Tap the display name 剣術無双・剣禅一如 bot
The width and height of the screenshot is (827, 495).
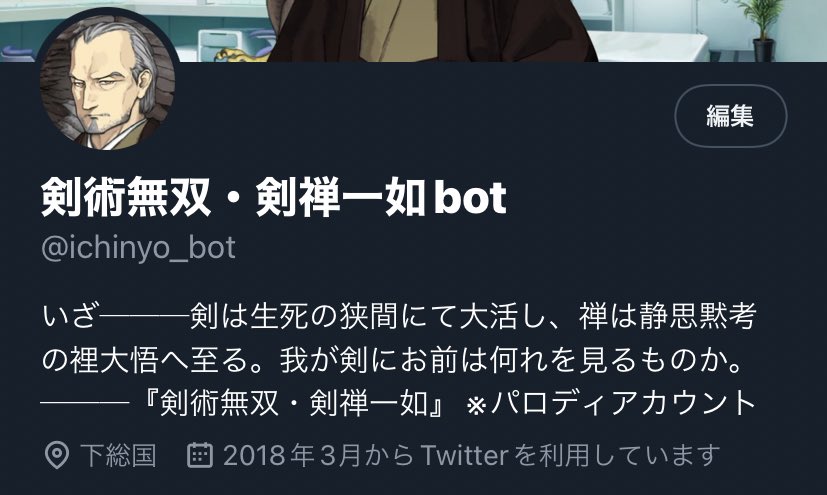click(x=274, y=198)
